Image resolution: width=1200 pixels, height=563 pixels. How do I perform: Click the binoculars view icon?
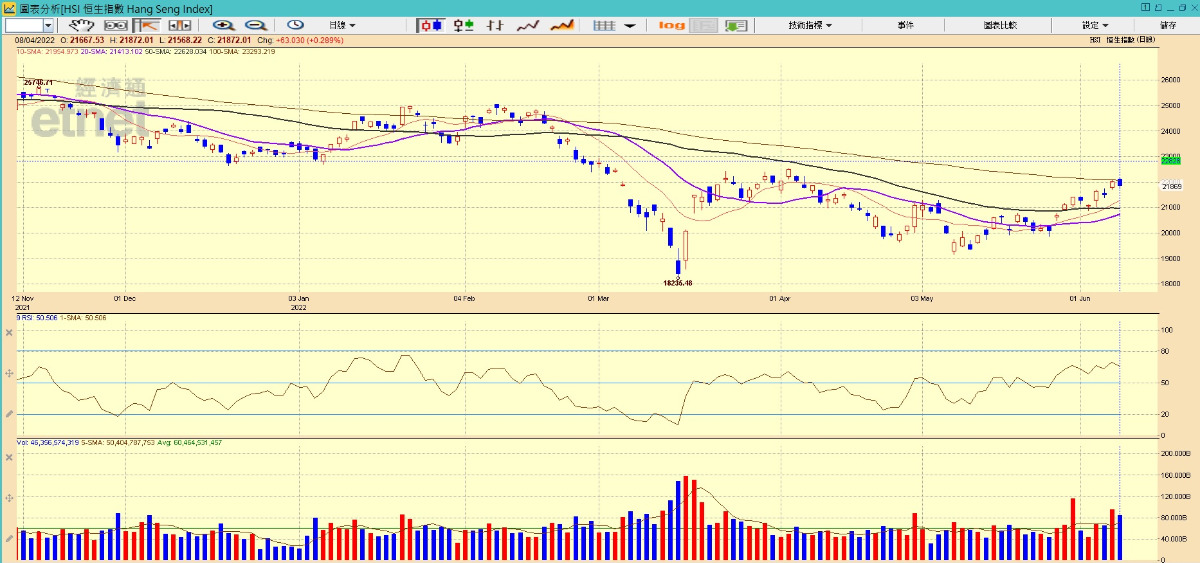116,24
